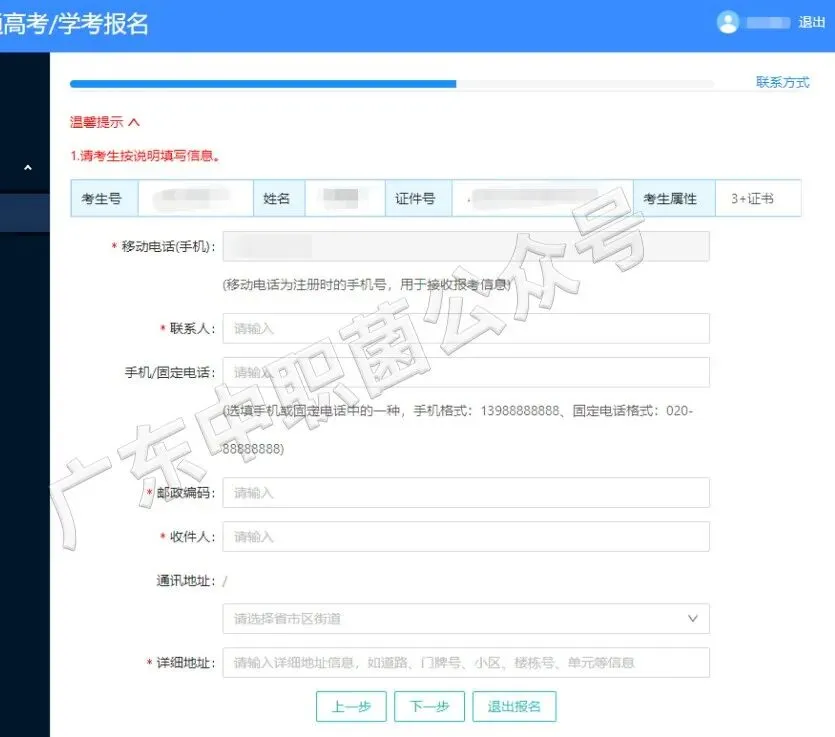Click the 退出报名 button

(x=514, y=707)
